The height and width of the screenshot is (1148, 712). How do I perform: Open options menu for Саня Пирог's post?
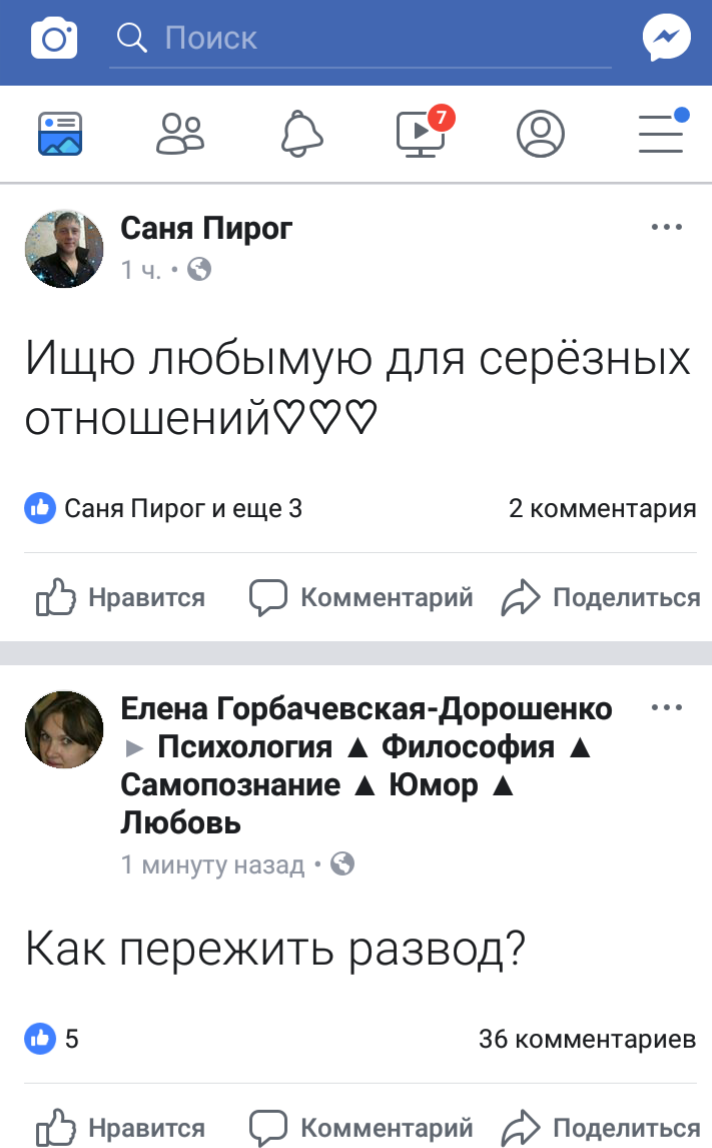[x=666, y=228]
